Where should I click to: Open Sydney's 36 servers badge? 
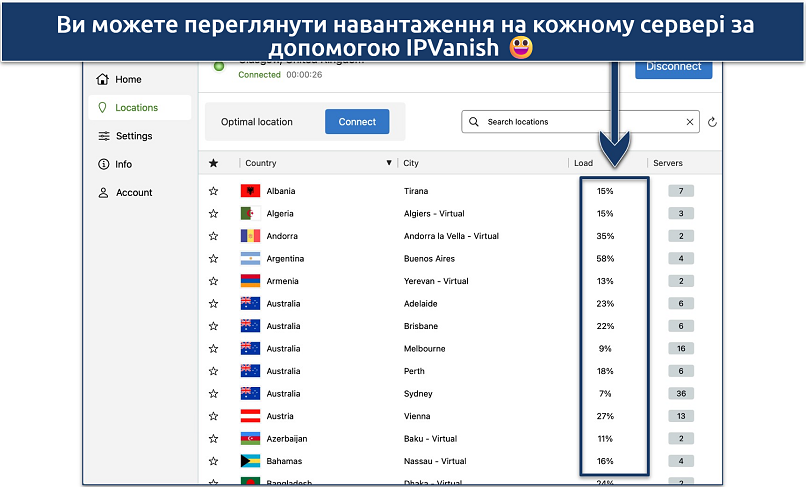(x=681, y=393)
